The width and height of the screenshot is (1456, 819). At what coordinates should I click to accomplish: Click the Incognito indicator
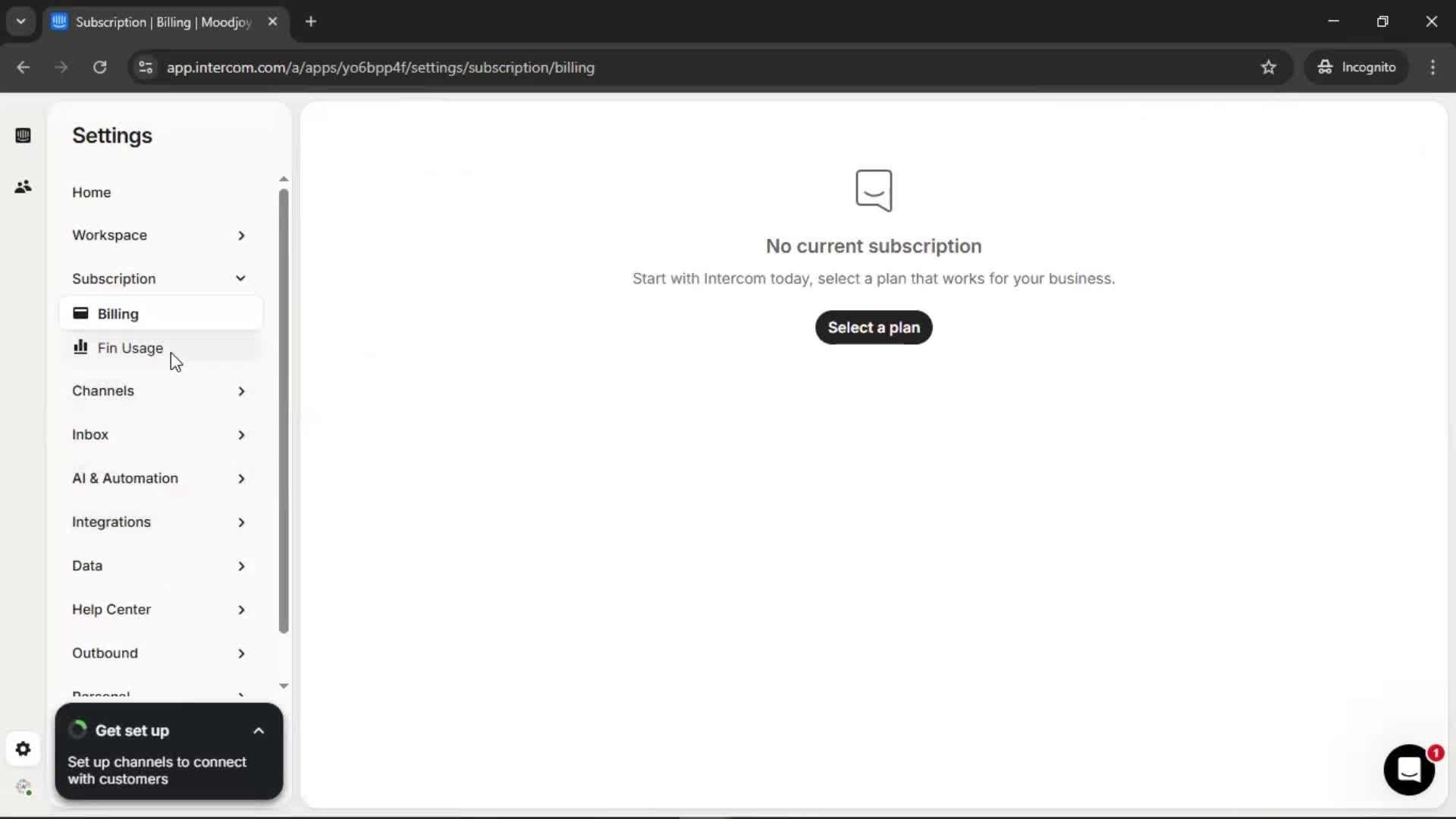tap(1357, 67)
